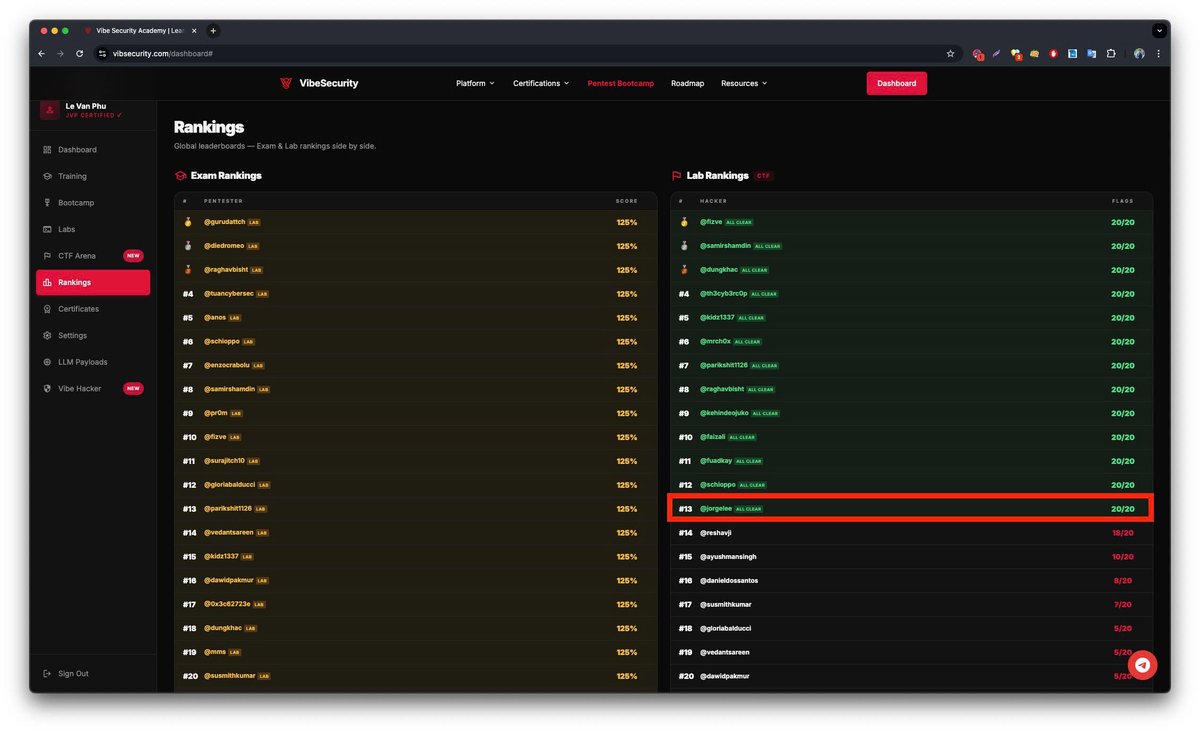This screenshot has width=1200, height=732.
Task: Click @surajitch10 in Exam Rankings
Action: (x=224, y=461)
